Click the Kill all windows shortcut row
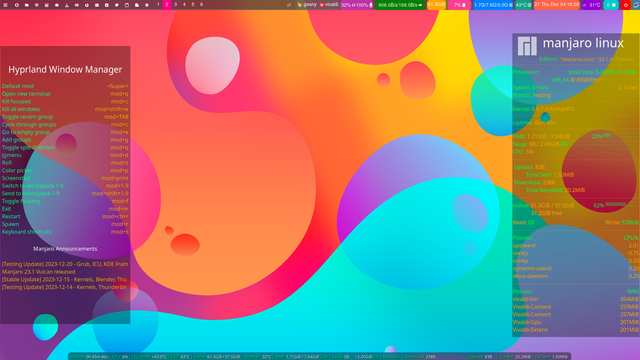Viewport: 640px width, 360px height. click(x=65, y=109)
